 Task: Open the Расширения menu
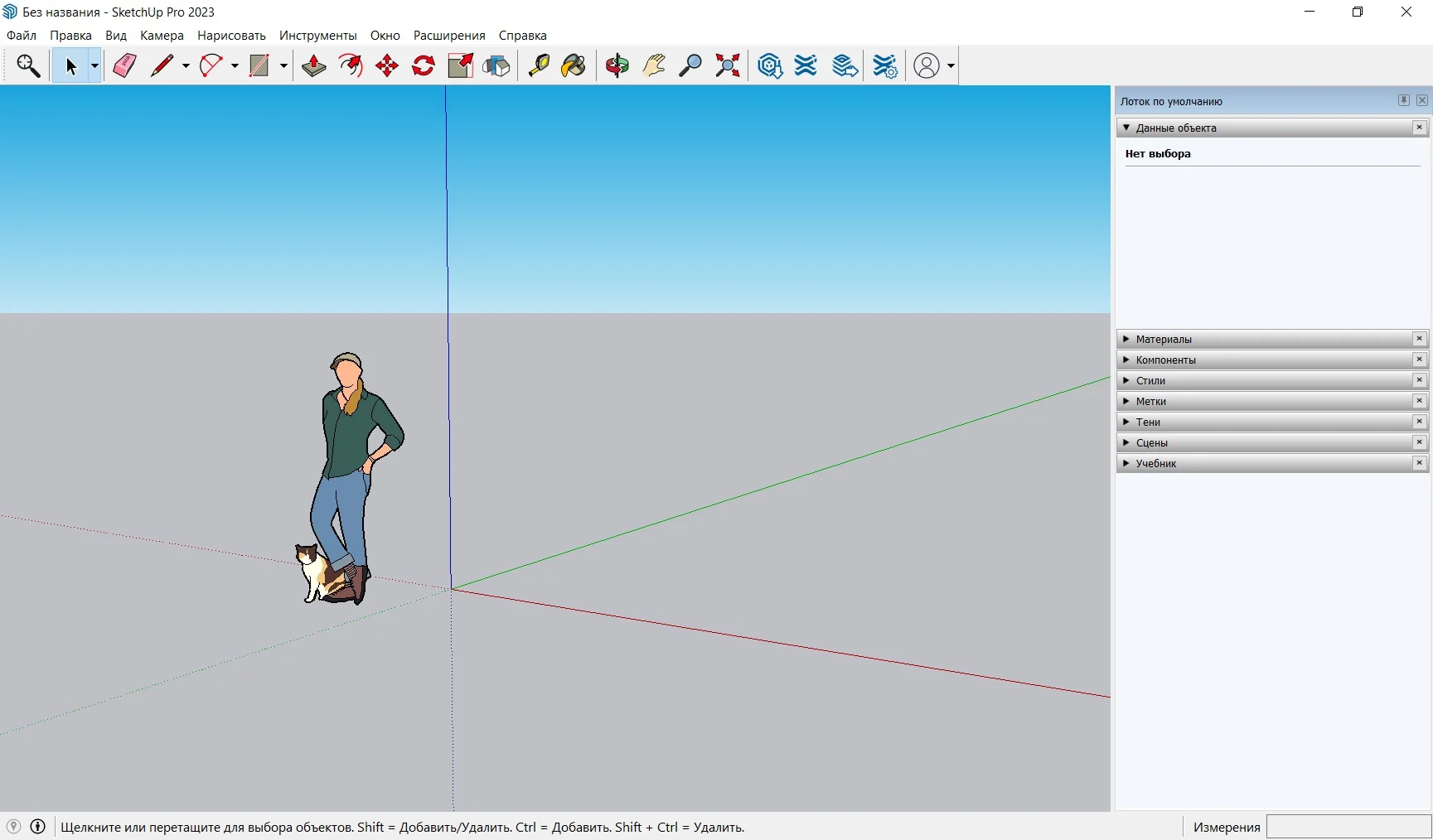449,36
